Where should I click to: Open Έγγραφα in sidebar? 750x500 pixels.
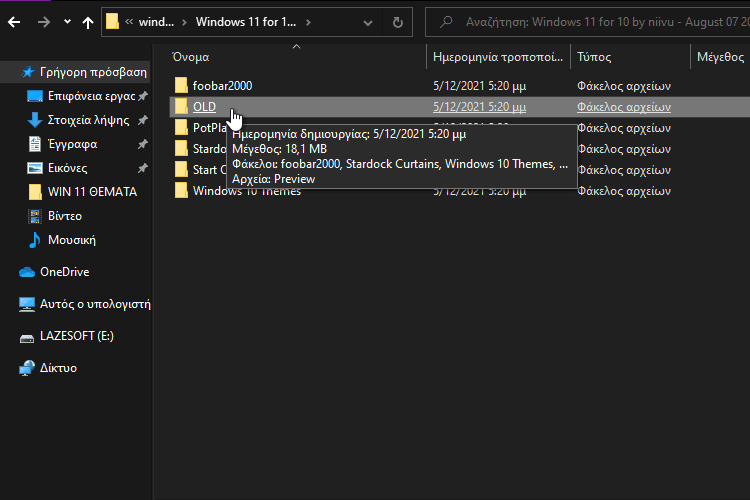(x=73, y=144)
